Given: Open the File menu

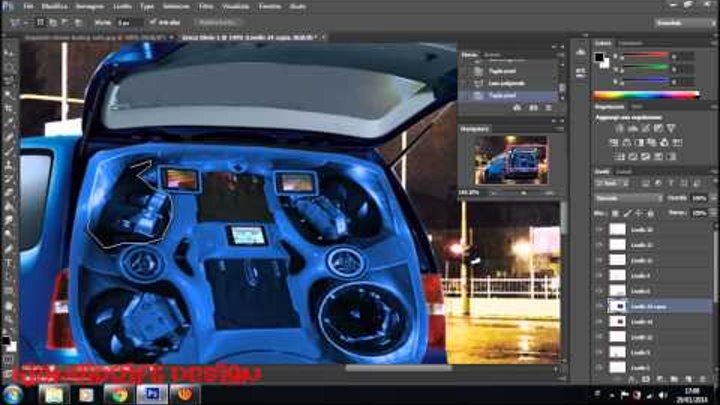Looking at the screenshot, I should coord(28,7).
